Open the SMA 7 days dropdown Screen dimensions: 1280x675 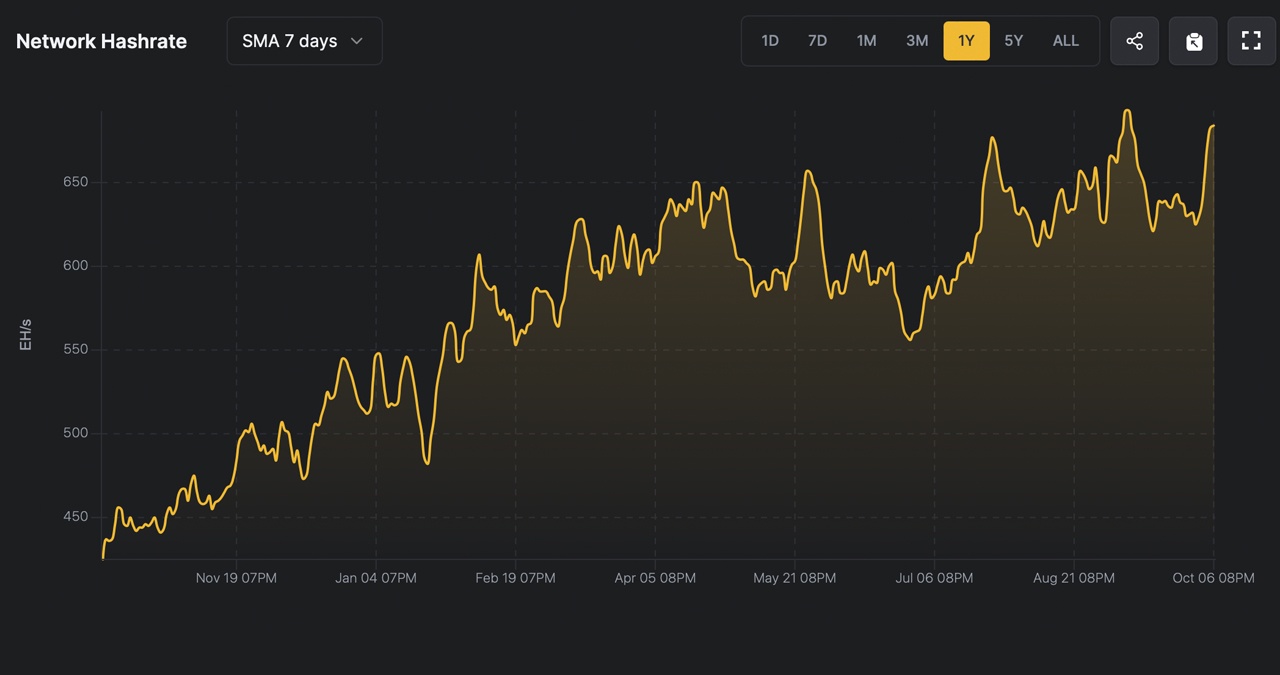pos(304,41)
